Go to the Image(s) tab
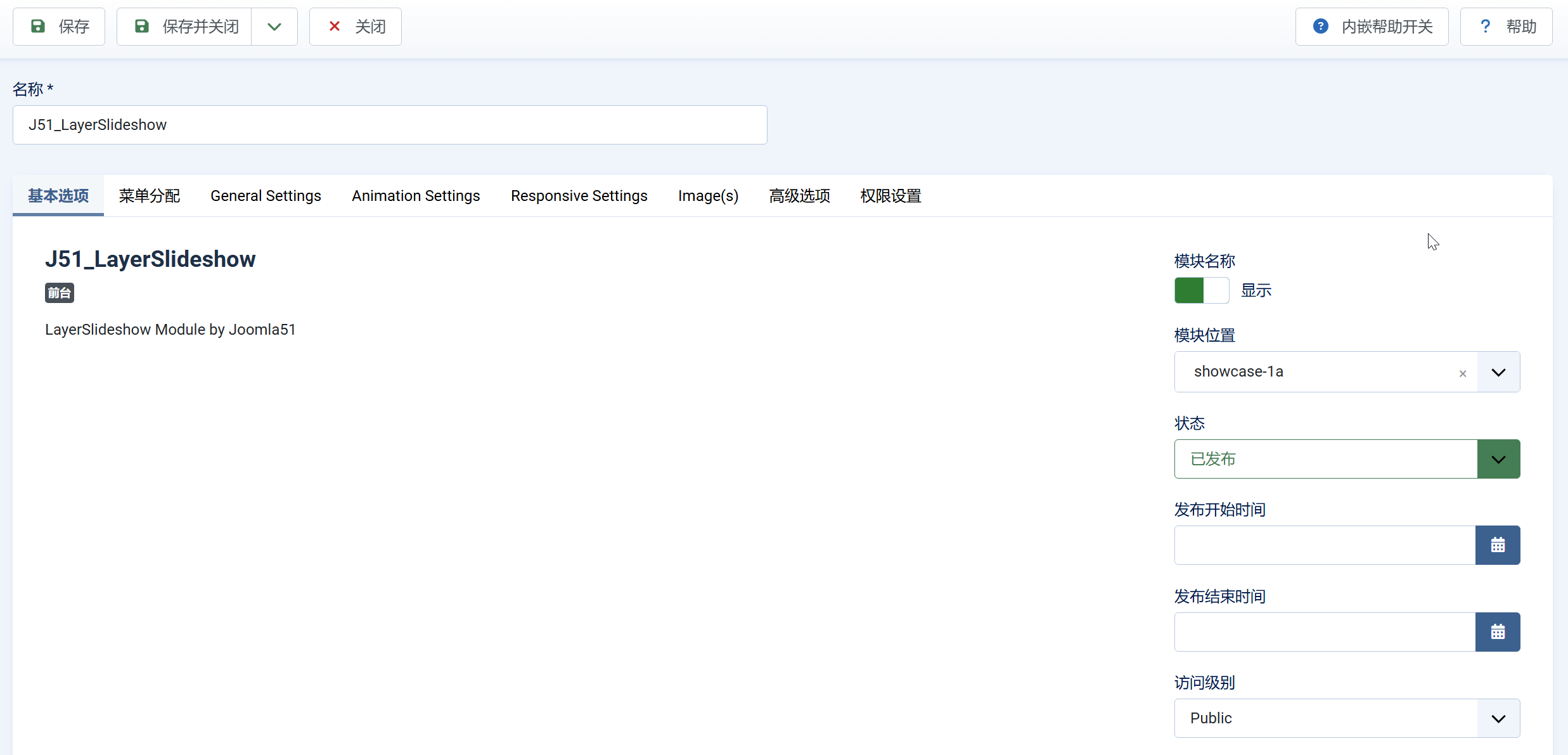This screenshot has height=755, width=1568. [x=708, y=196]
